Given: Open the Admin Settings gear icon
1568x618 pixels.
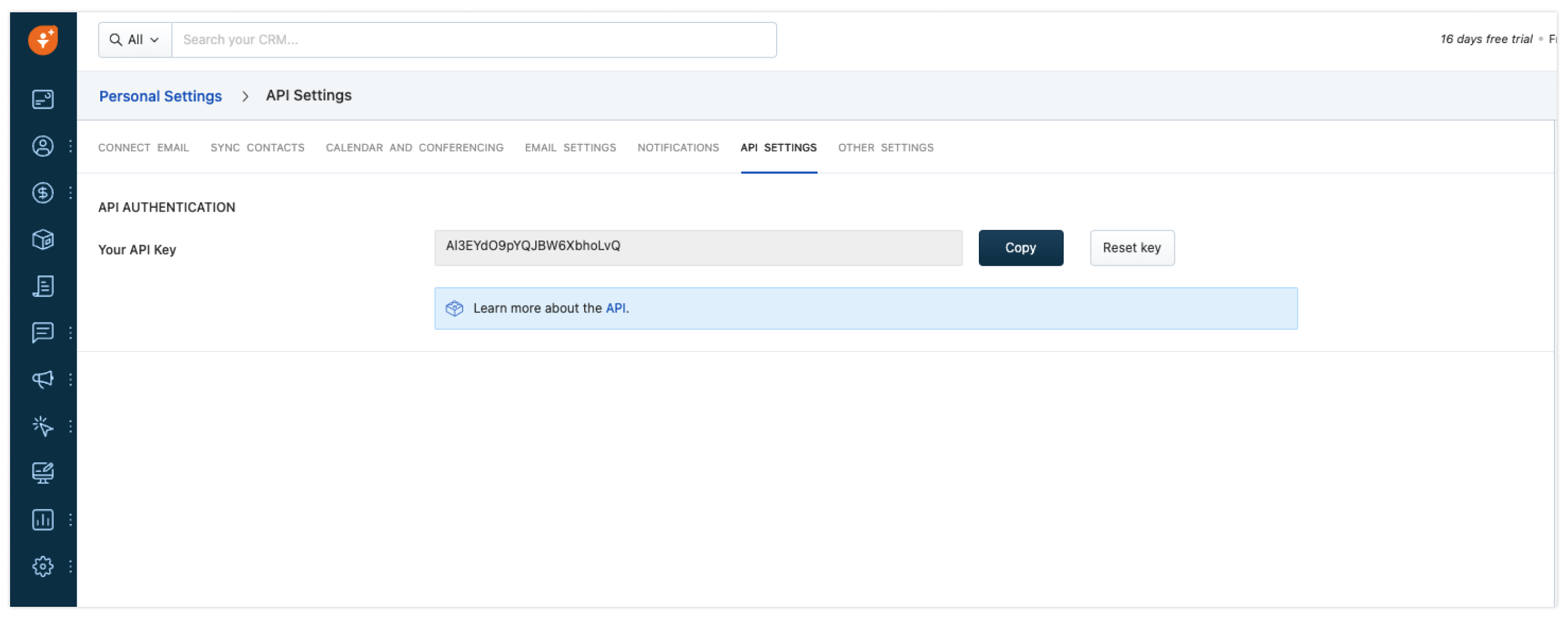Looking at the screenshot, I should click(43, 566).
